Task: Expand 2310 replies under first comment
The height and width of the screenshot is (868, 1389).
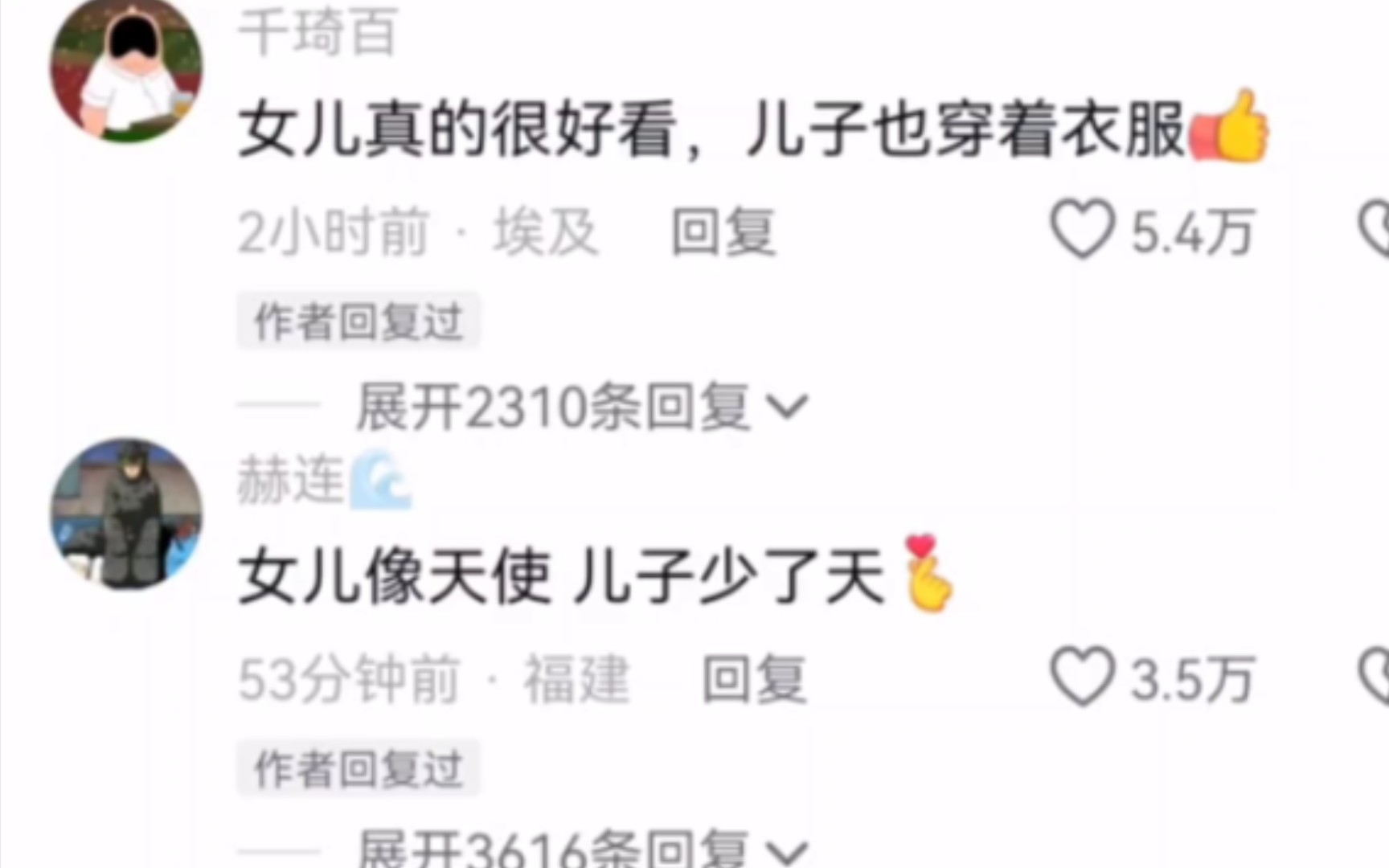Action: click(581, 407)
